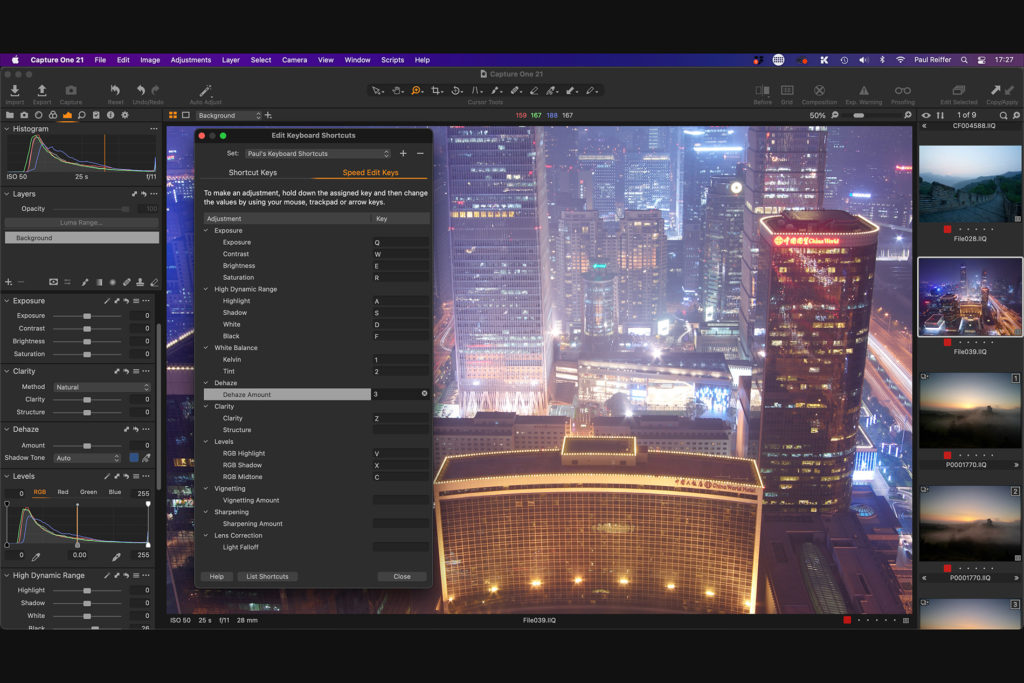
Task: Switch to the Speed Edit Keys tab
Action: [370, 172]
